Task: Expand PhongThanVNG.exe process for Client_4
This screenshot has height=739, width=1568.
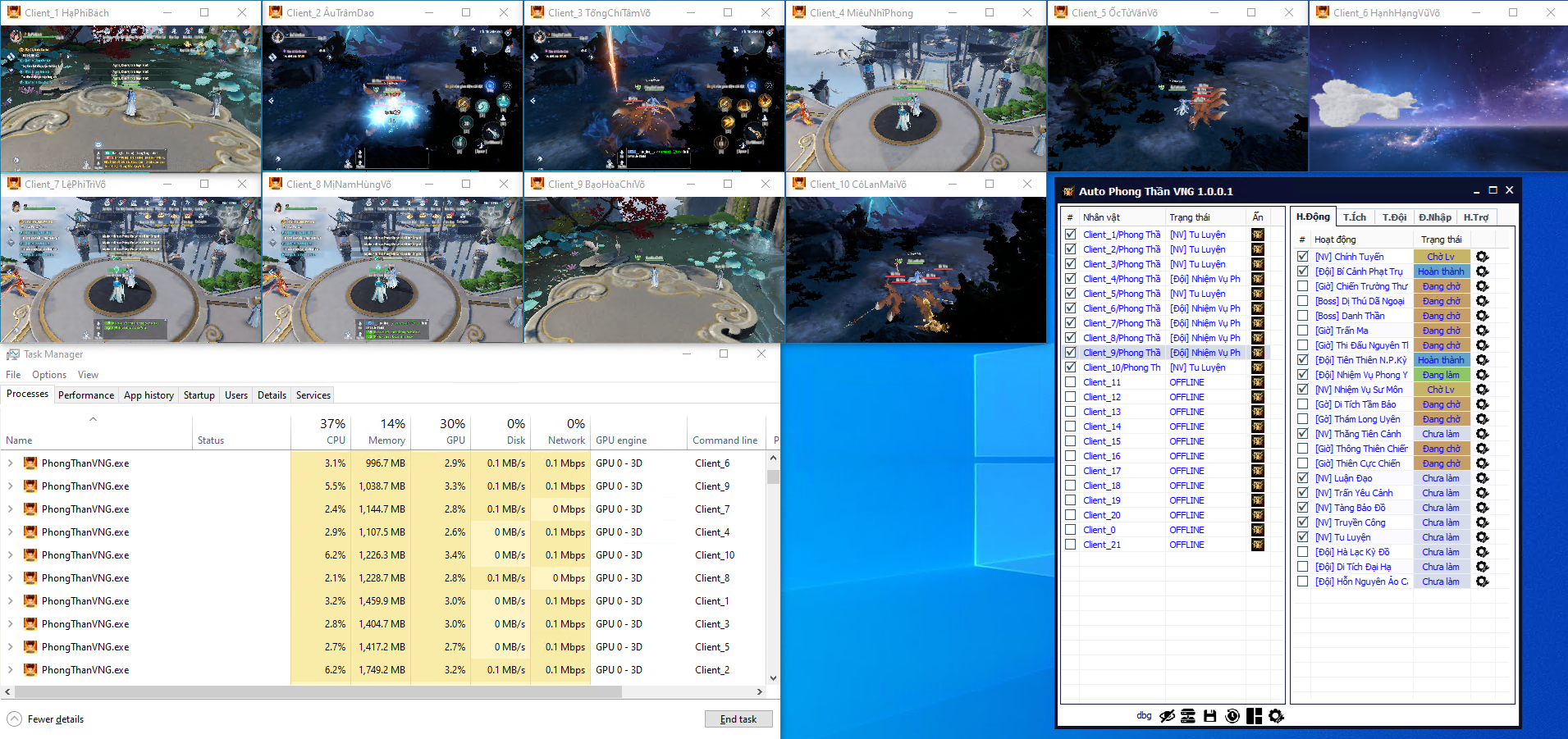Action: pyautogui.click(x=11, y=532)
